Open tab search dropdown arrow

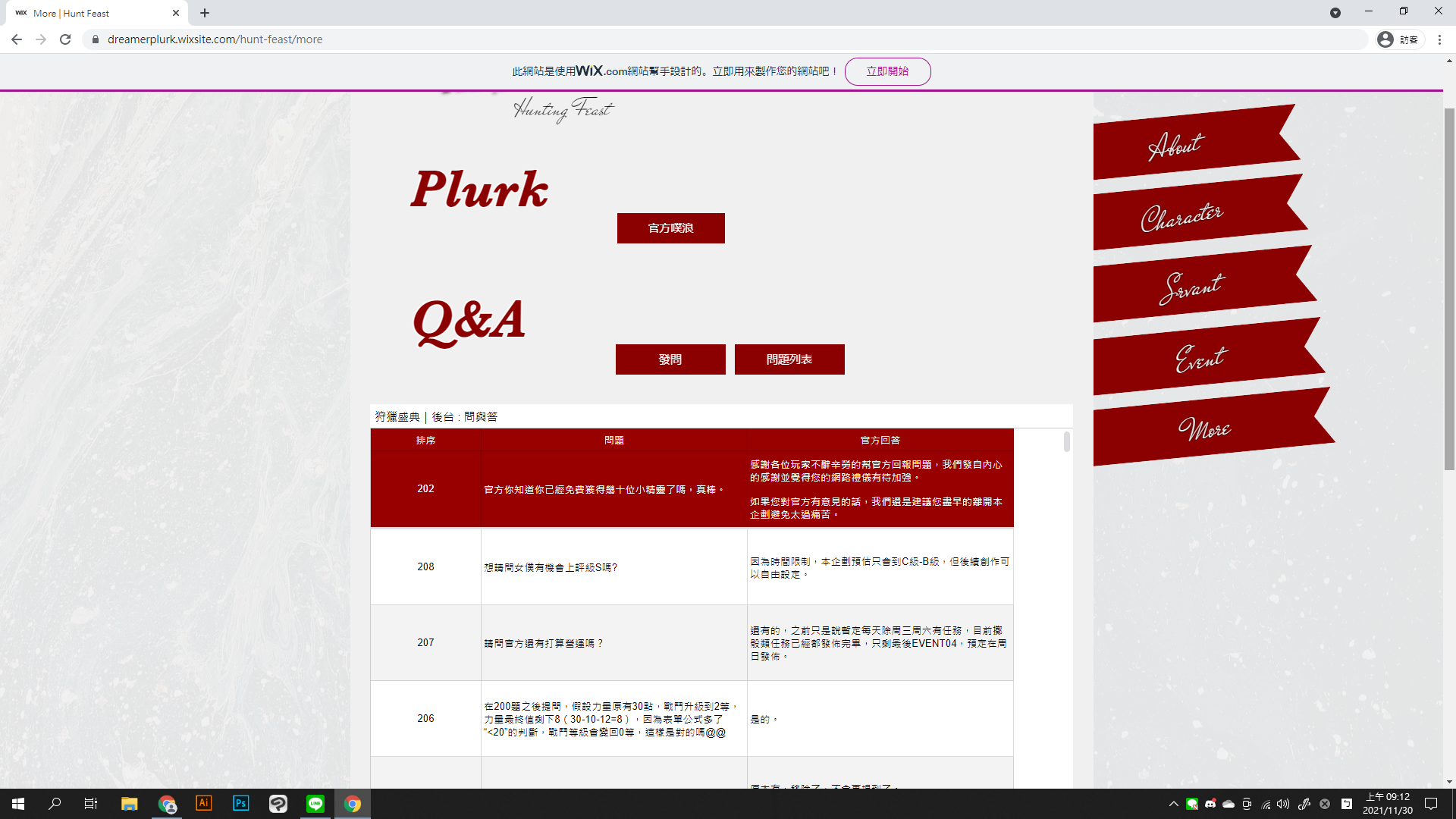(x=1335, y=13)
